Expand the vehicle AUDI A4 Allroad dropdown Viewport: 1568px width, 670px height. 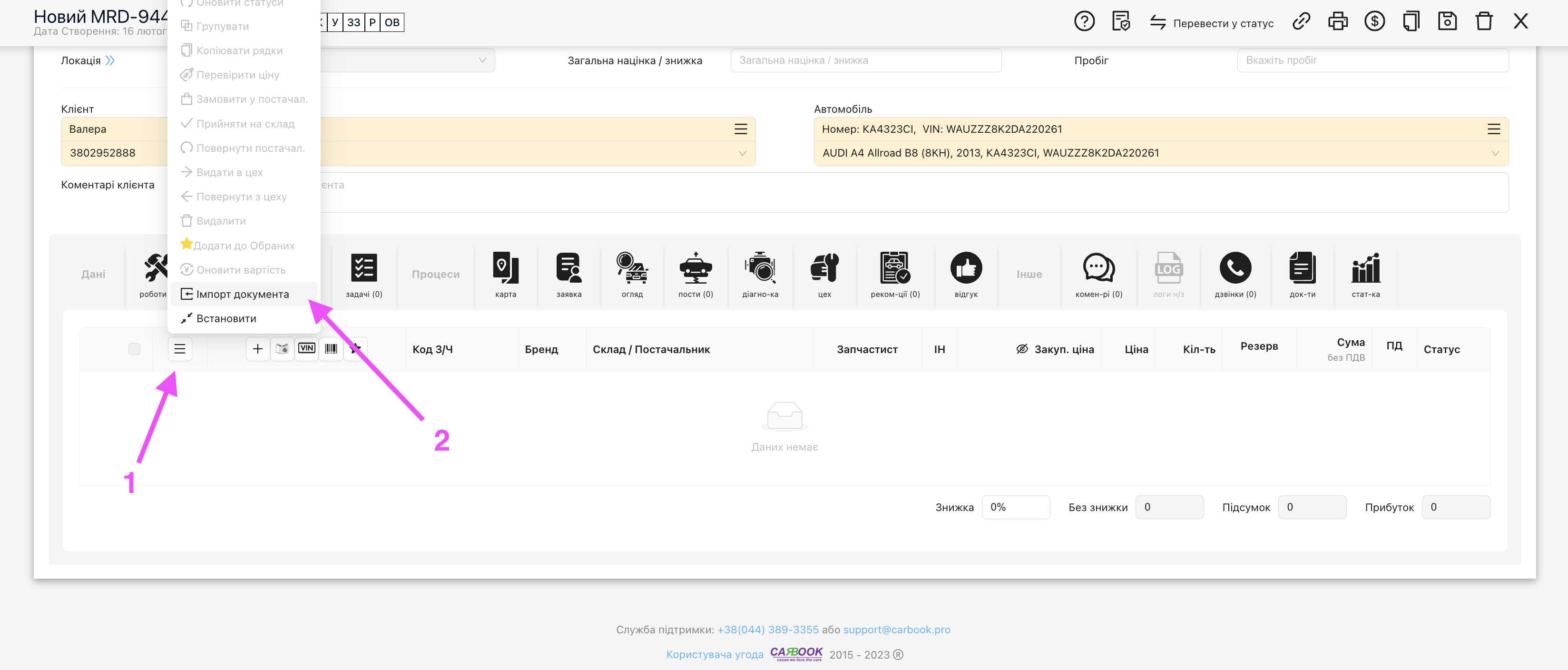click(x=1495, y=154)
